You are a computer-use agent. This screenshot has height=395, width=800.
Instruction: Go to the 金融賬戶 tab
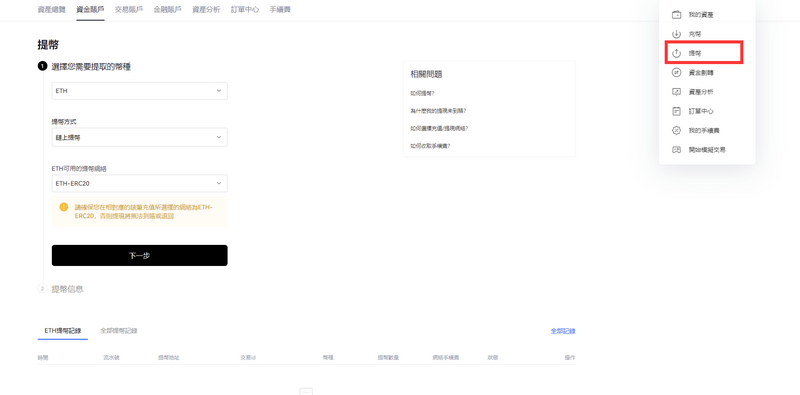[167, 9]
